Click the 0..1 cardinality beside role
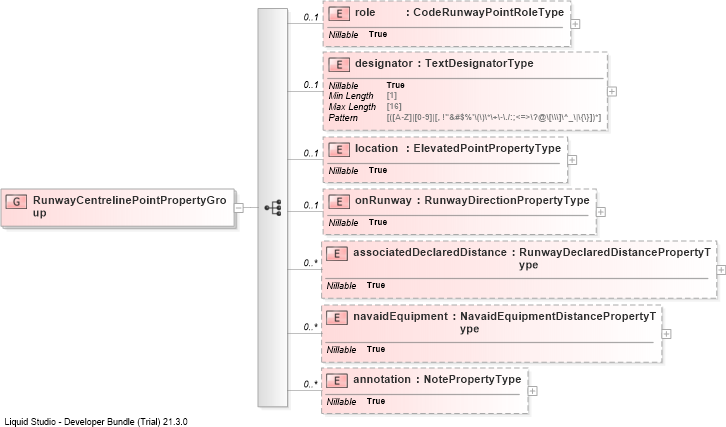726x427 pixels. [311, 17]
